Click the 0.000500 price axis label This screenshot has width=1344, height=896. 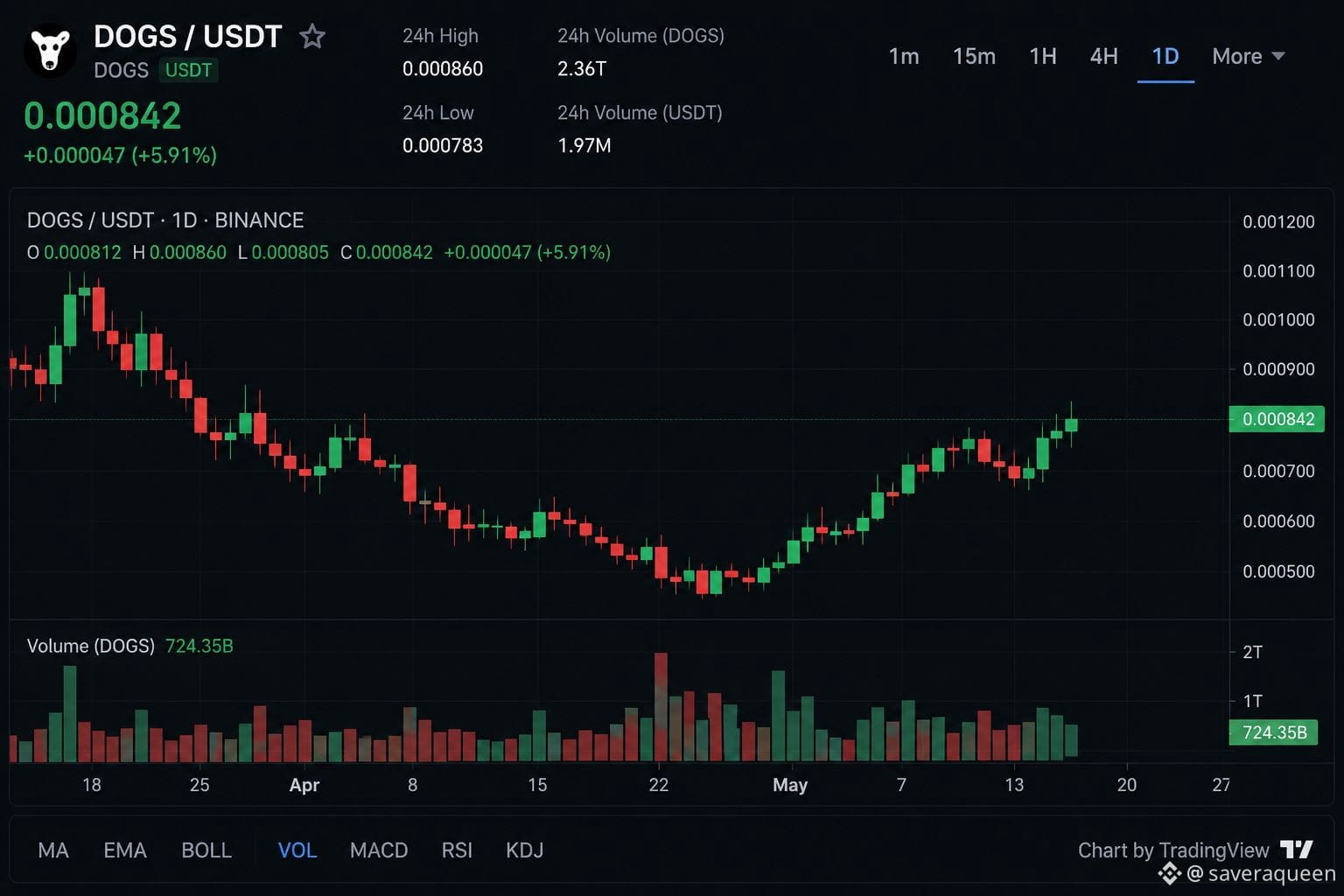pos(1278,571)
